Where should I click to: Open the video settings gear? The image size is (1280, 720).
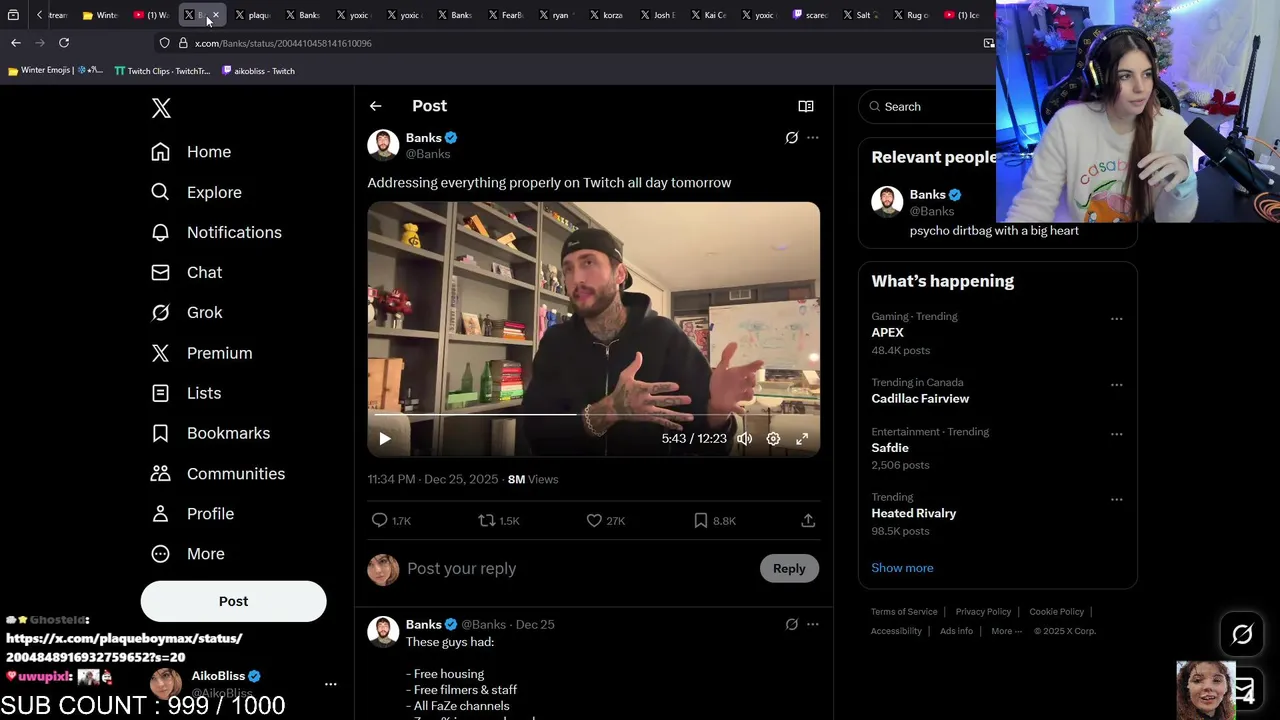pos(773,438)
